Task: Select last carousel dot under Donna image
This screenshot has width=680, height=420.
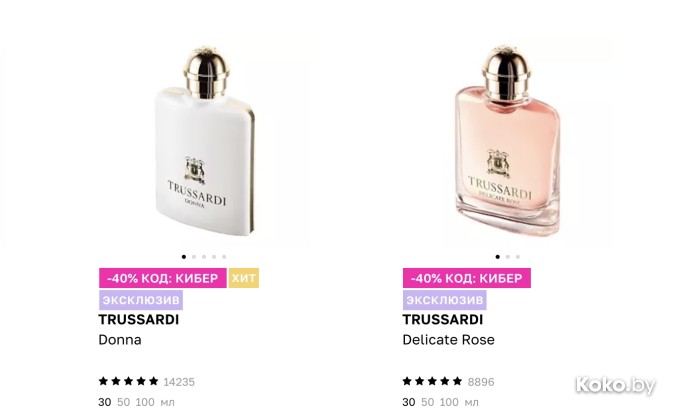Action: click(x=224, y=257)
